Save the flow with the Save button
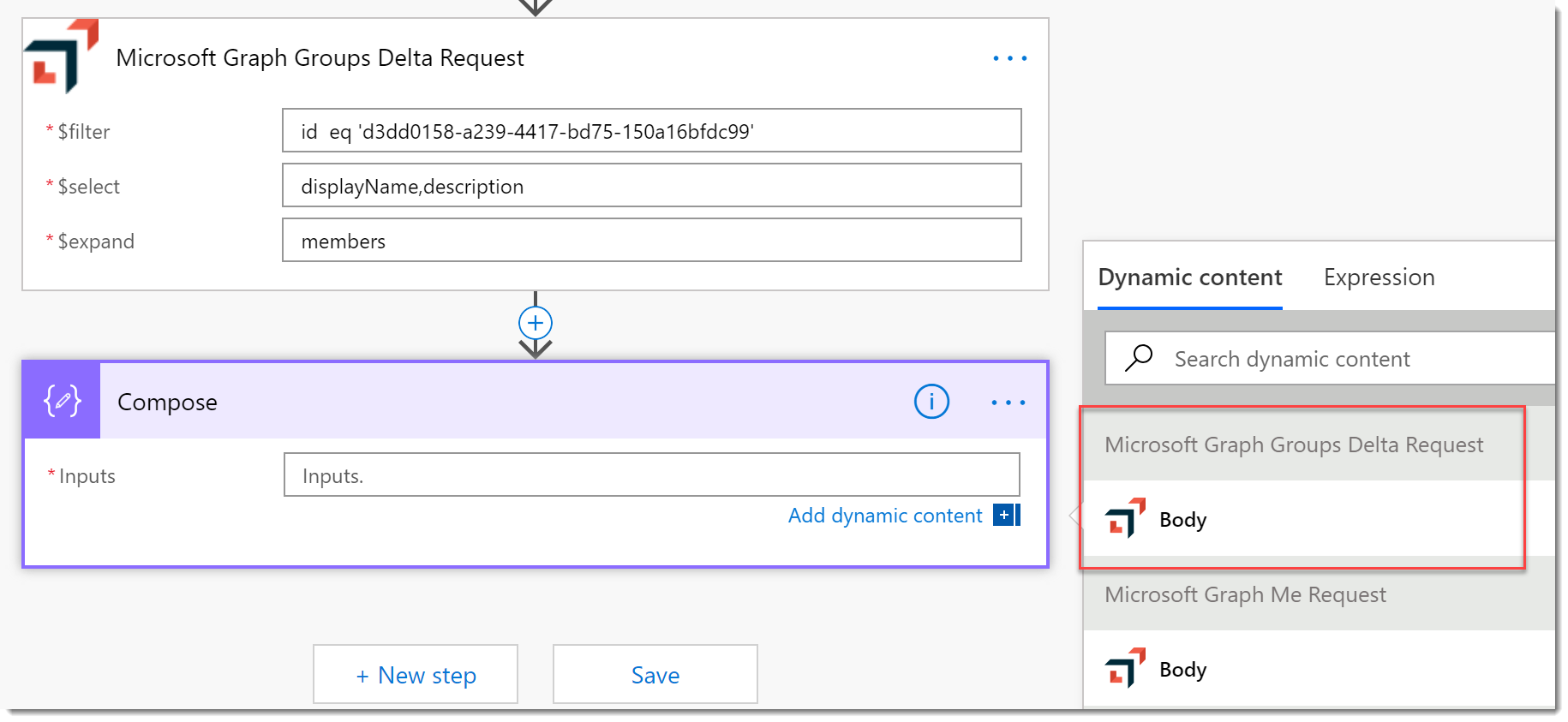Viewport: 1568px width, 722px height. pos(655,675)
